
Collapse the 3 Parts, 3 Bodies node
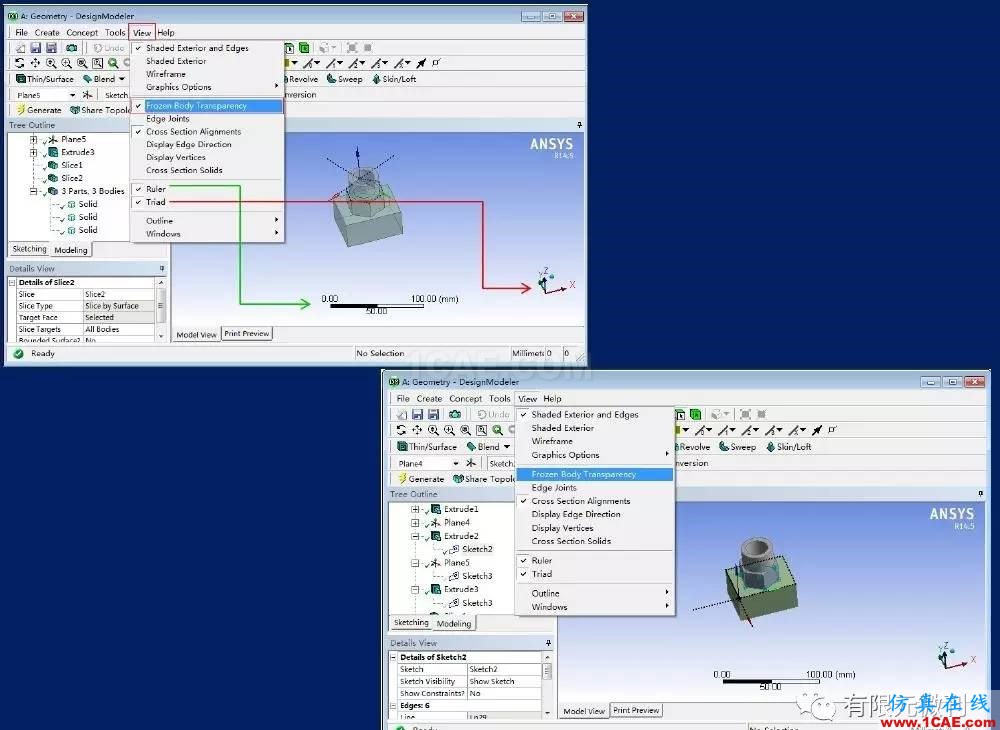(x=33, y=191)
